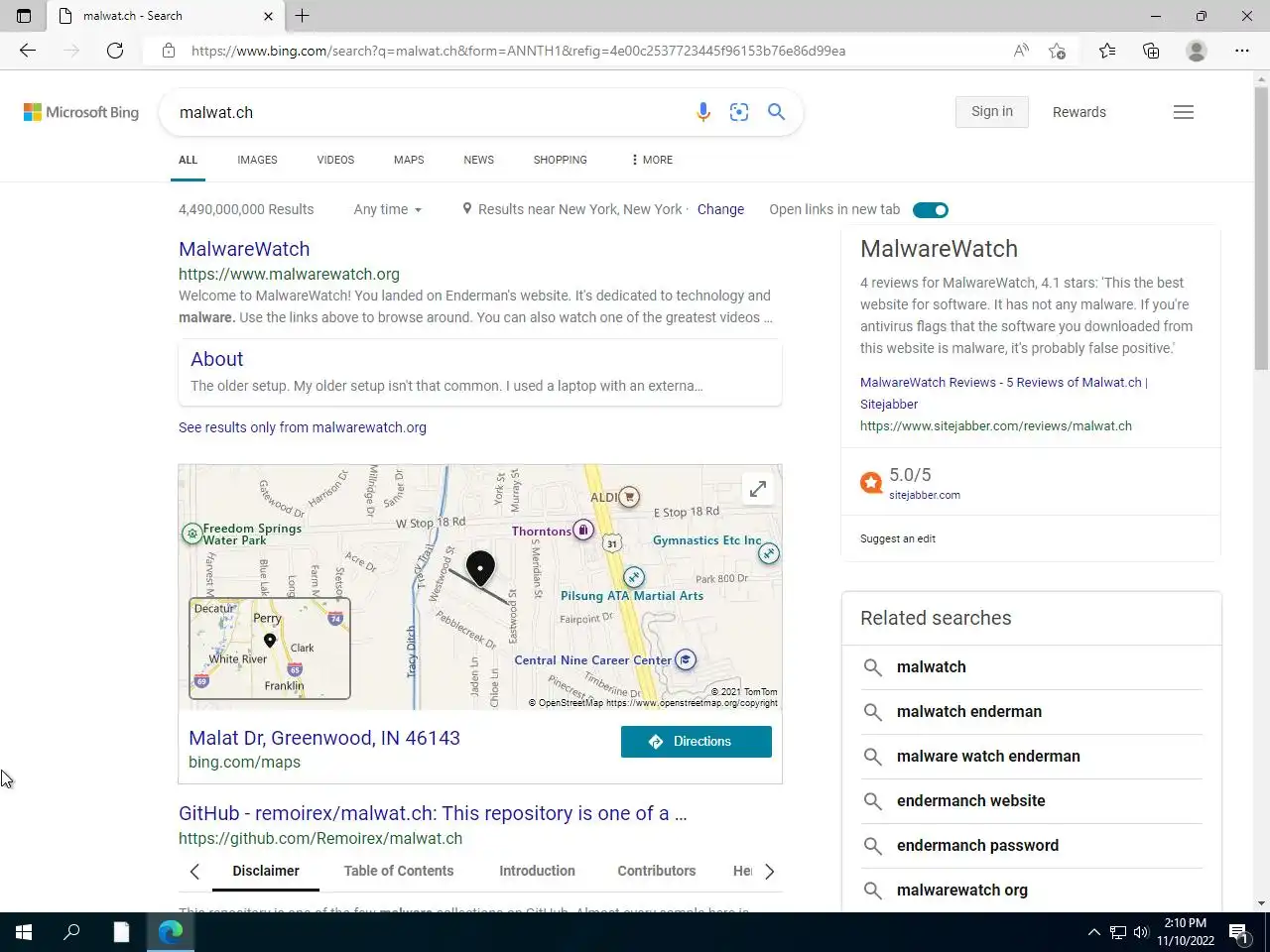Select related search endermanch password
Screen dimensions: 1270x952
977,846
